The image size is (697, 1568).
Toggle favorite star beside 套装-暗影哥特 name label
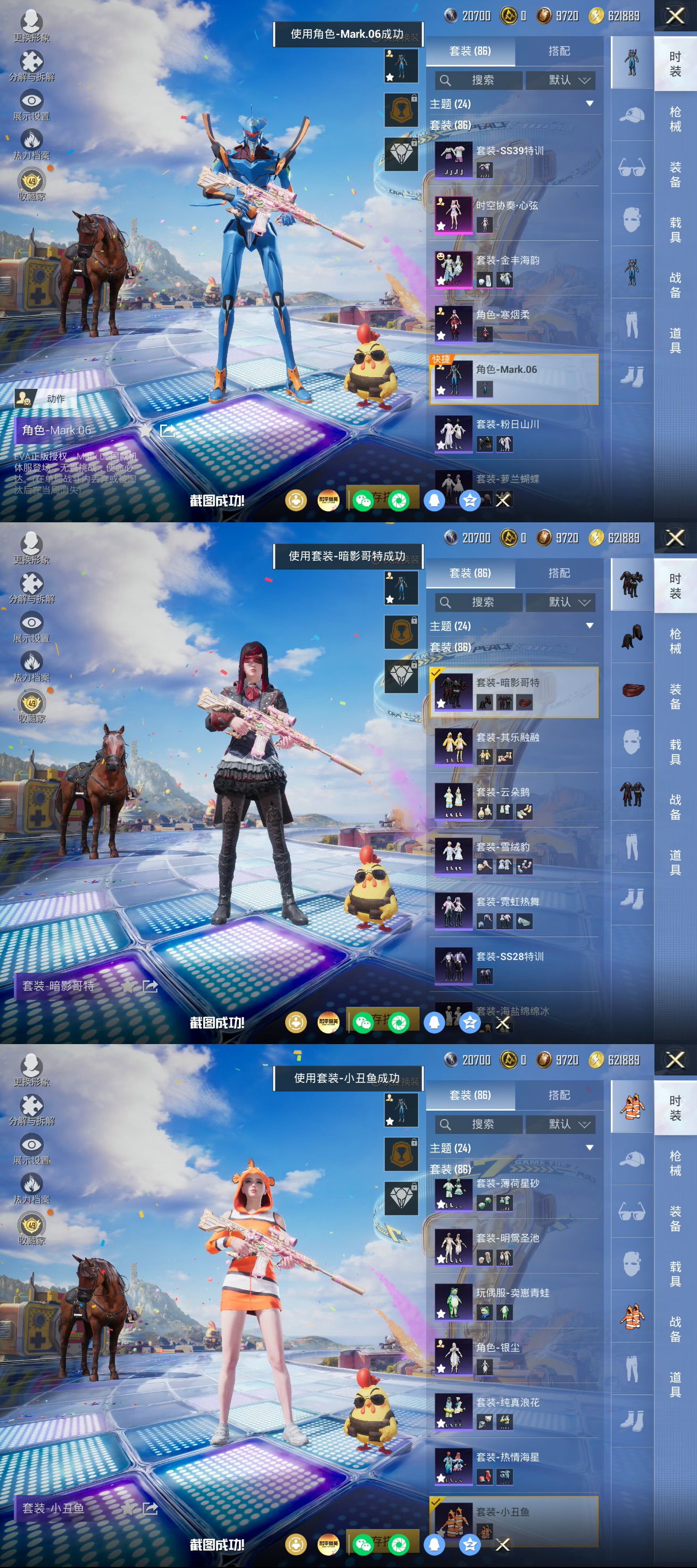click(128, 986)
